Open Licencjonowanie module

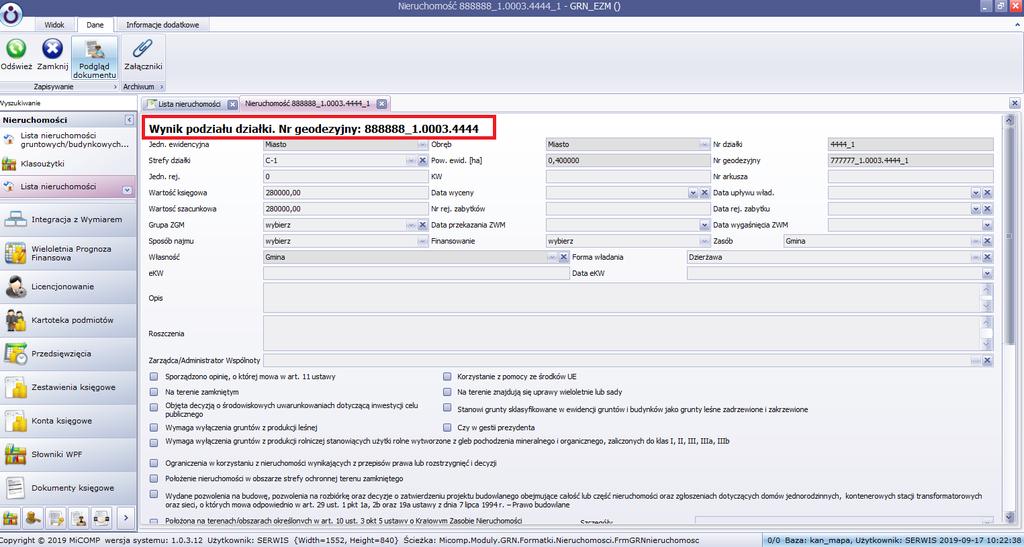pyautogui.click(x=68, y=287)
